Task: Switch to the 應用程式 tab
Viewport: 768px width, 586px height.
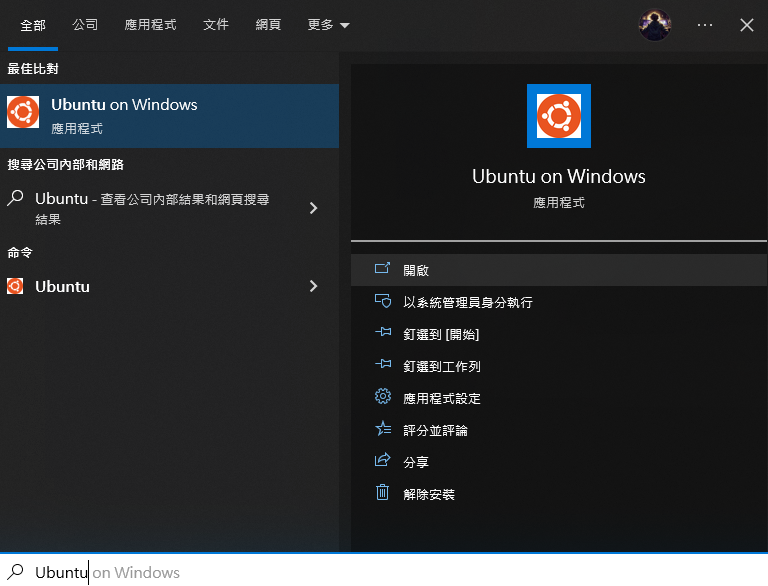Action: (x=150, y=24)
